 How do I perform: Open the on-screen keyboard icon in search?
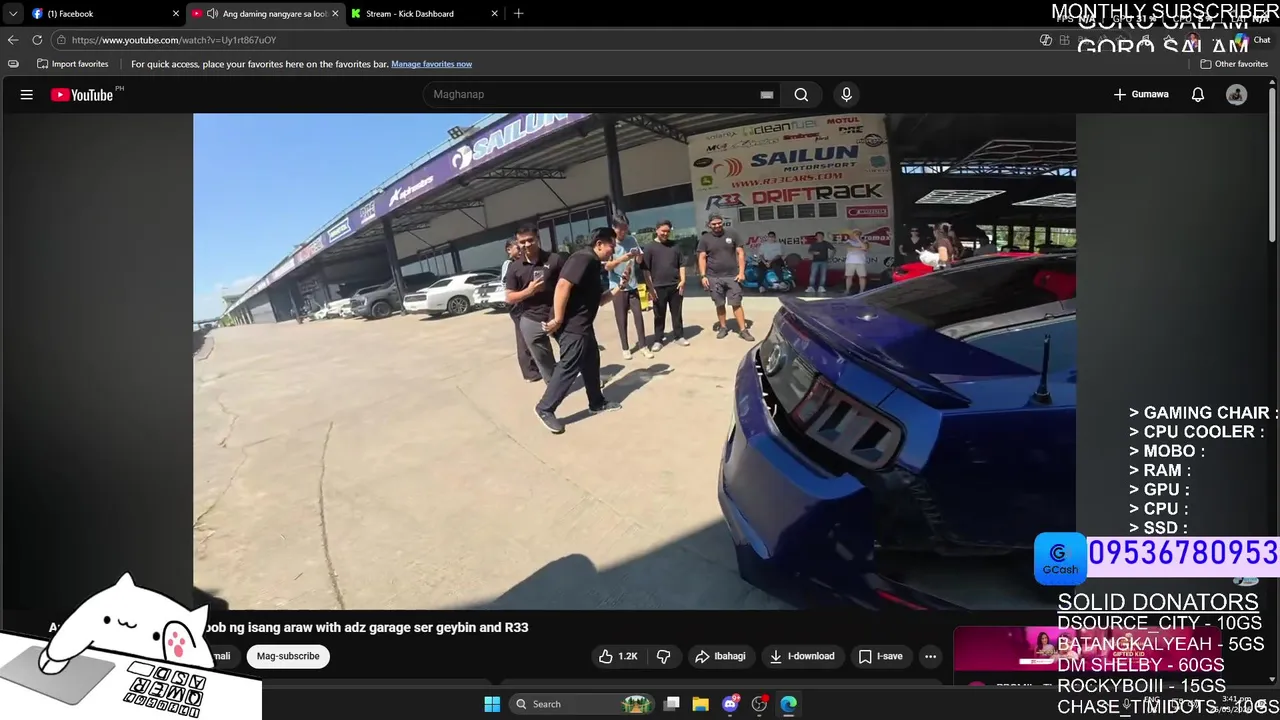tap(767, 95)
